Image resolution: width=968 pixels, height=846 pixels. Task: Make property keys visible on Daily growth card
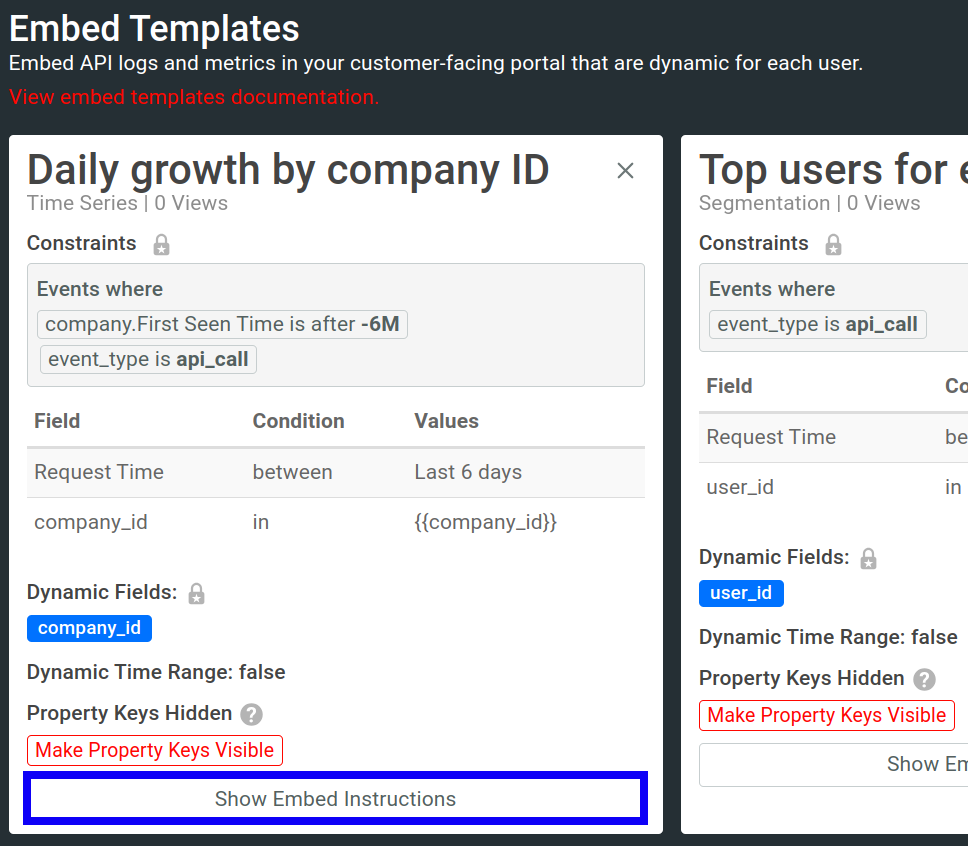coord(154,749)
